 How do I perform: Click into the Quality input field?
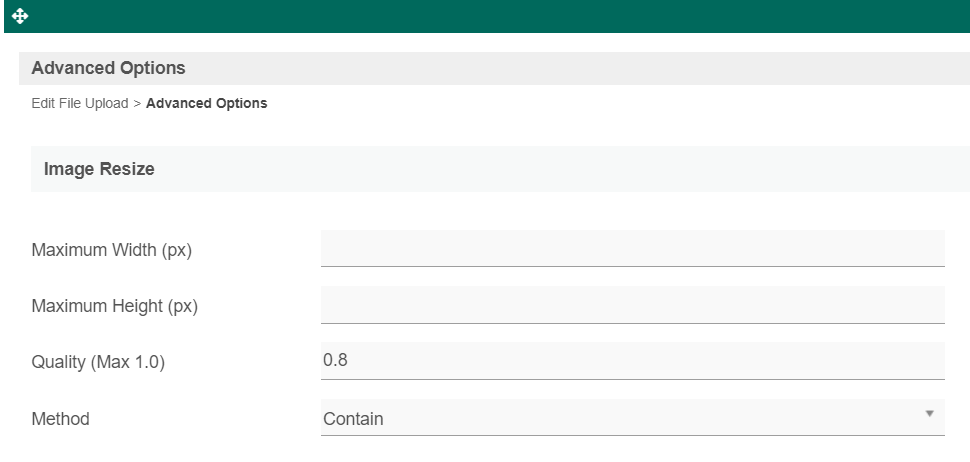coord(632,360)
